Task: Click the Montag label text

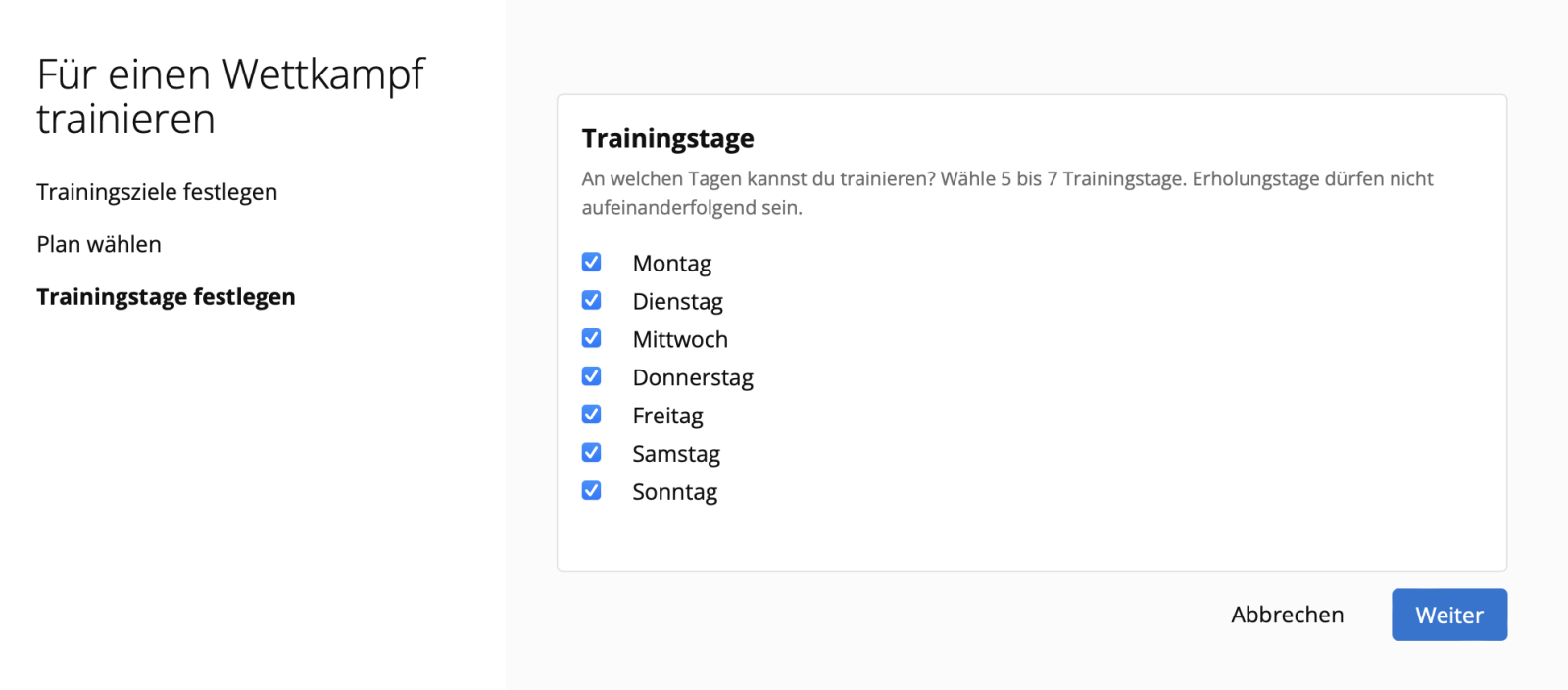Action: pos(671,264)
